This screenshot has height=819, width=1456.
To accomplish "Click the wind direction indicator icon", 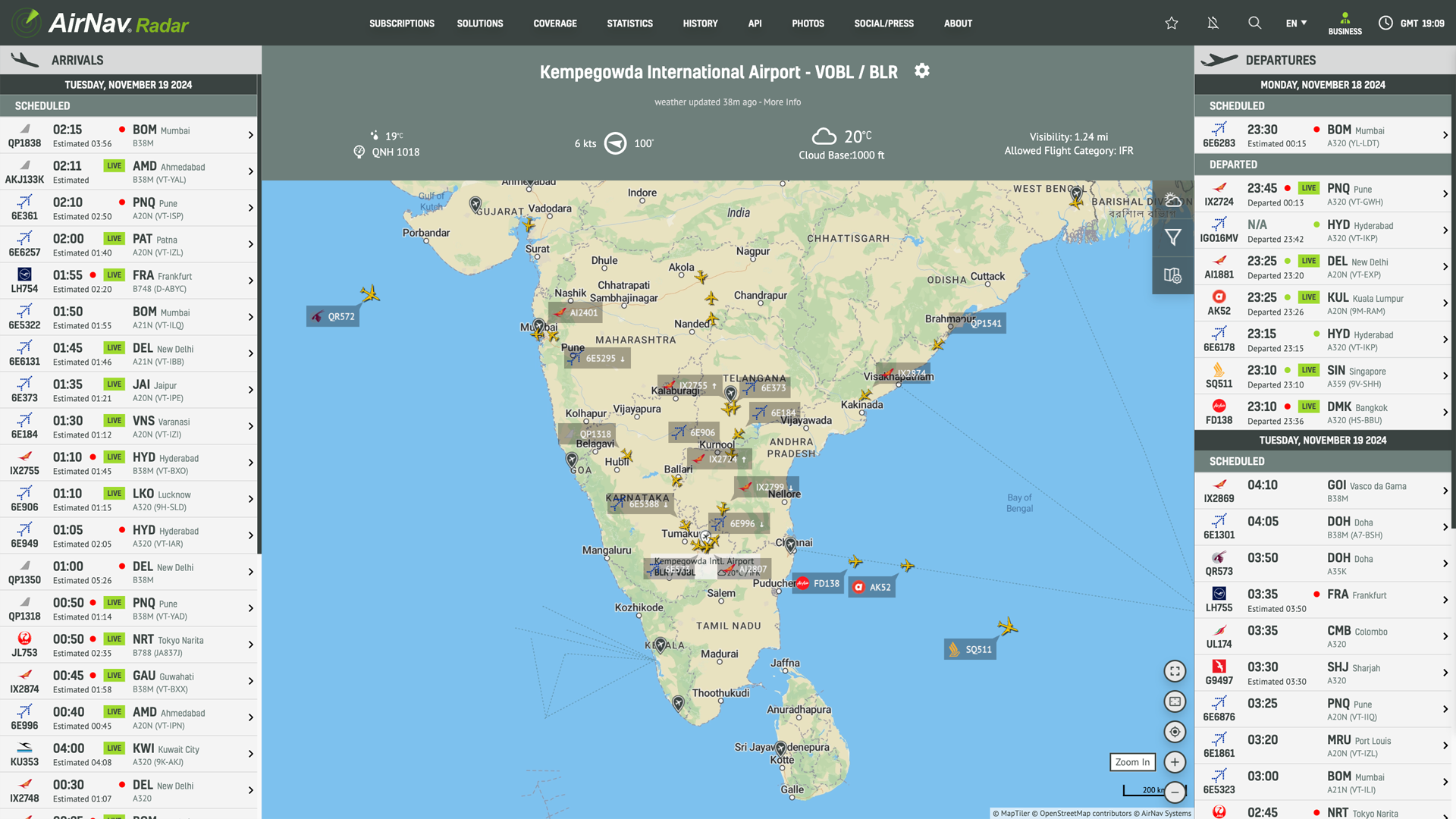I will [x=615, y=143].
